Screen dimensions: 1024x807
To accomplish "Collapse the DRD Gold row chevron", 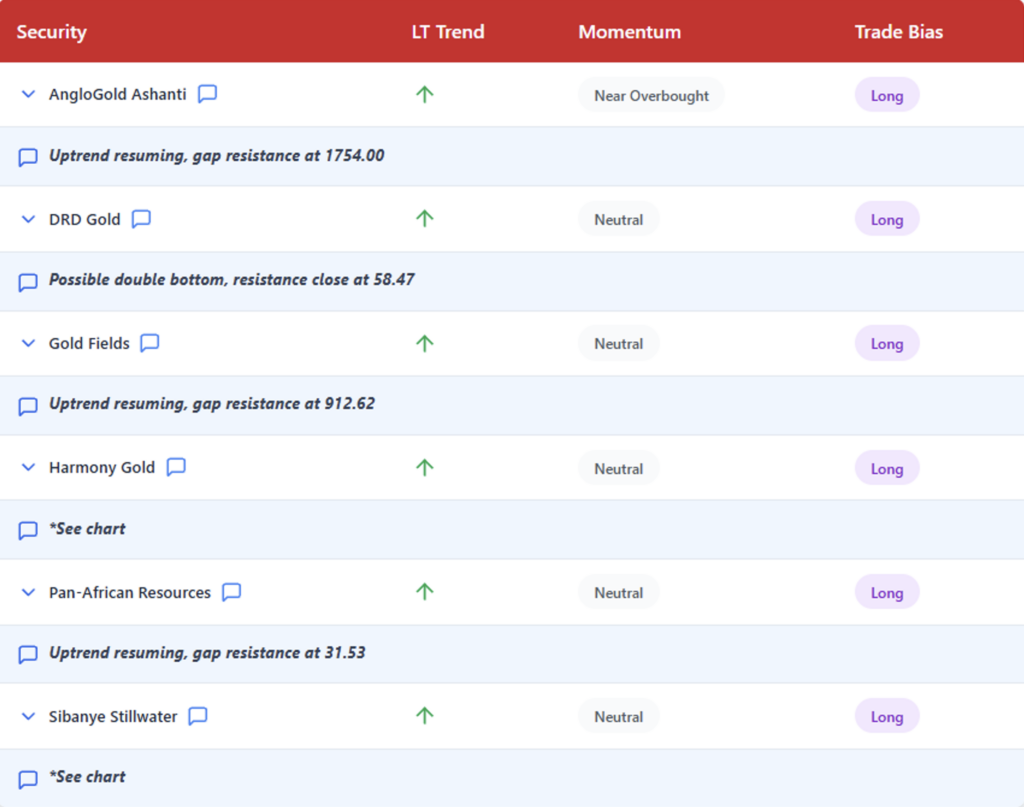I will tap(28, 219).
